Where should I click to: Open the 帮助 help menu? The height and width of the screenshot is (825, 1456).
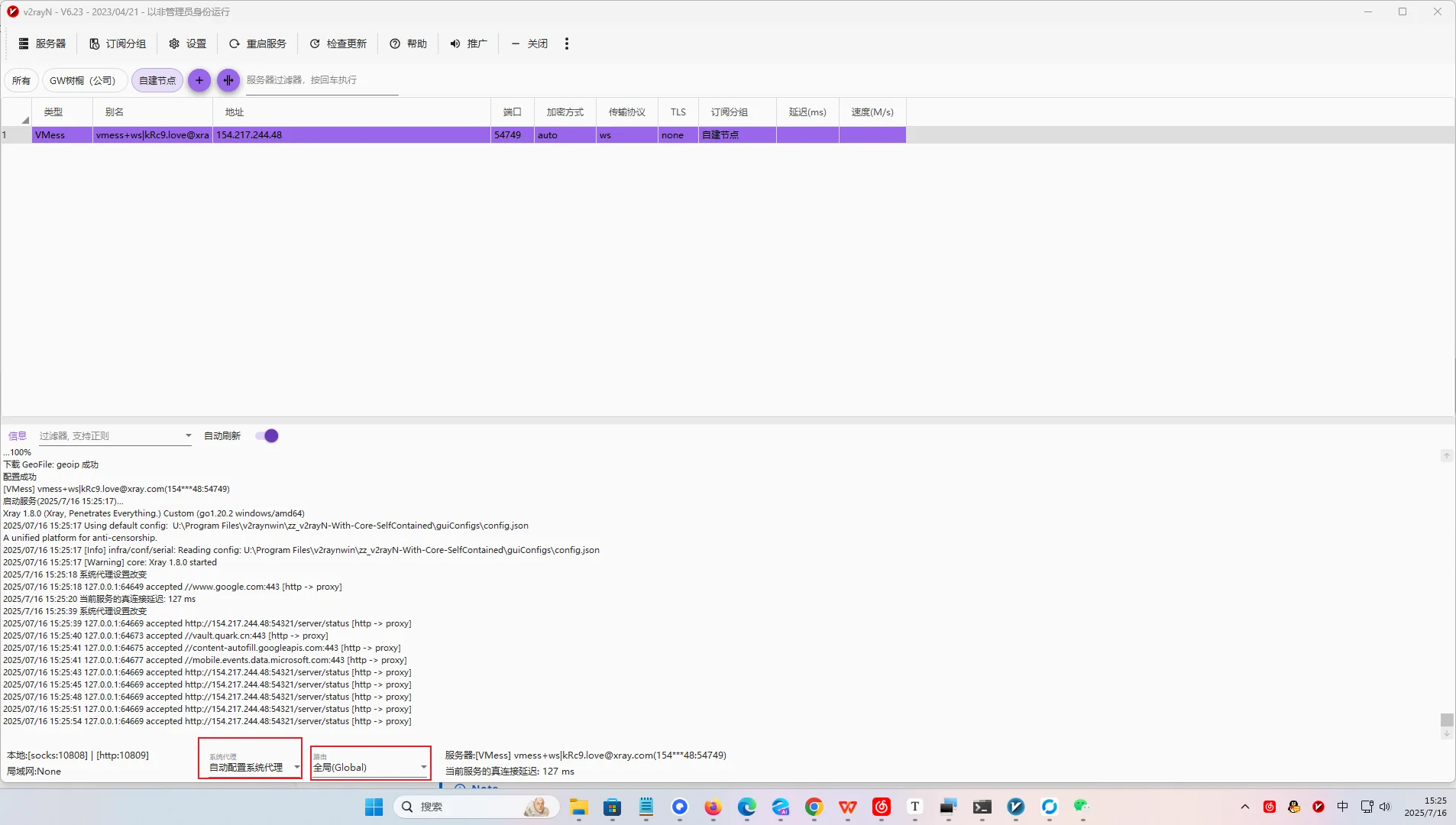pos(408,44)
